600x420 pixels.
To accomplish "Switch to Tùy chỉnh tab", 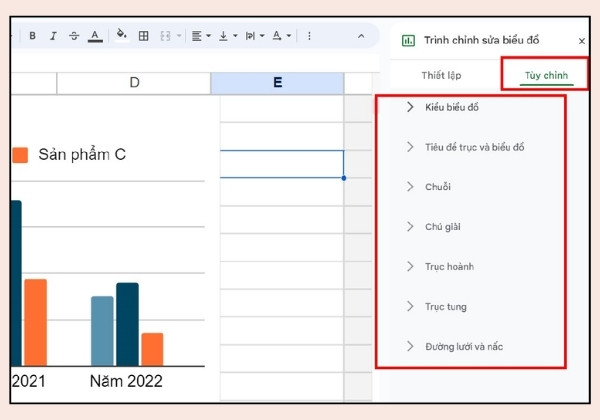I will 546,75.
